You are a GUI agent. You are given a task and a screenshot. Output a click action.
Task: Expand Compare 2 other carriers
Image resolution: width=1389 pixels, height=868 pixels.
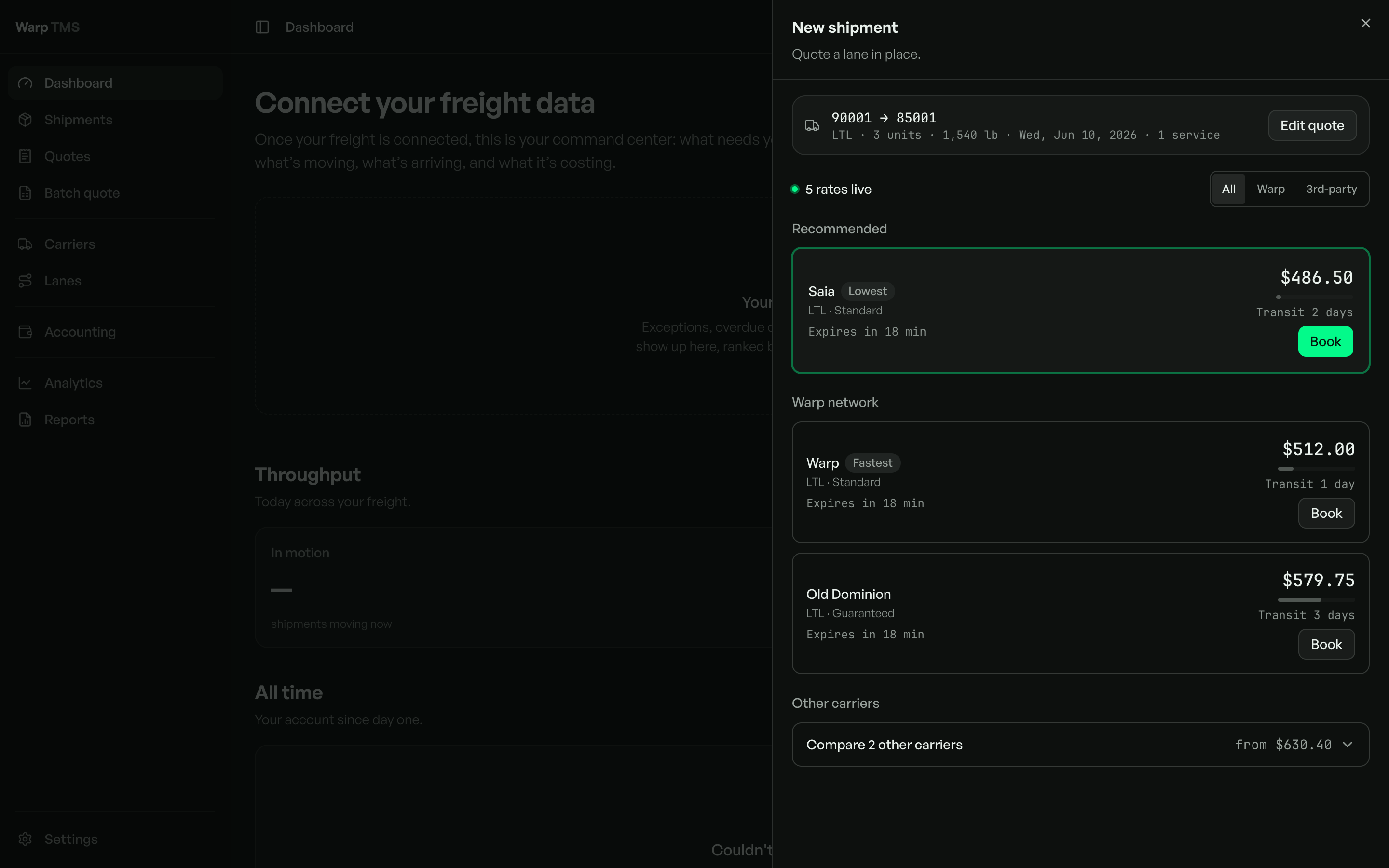(x=1080, y=745)
